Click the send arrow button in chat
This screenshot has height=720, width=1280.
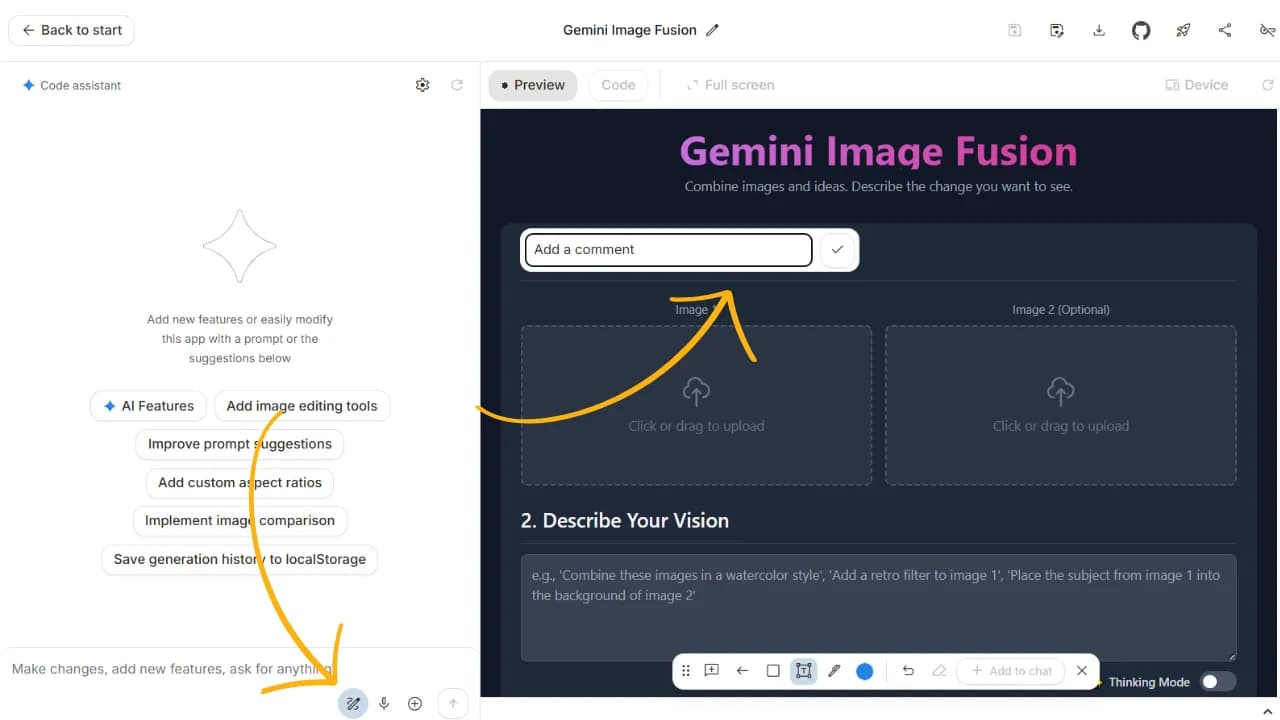(x=453, y=704)
